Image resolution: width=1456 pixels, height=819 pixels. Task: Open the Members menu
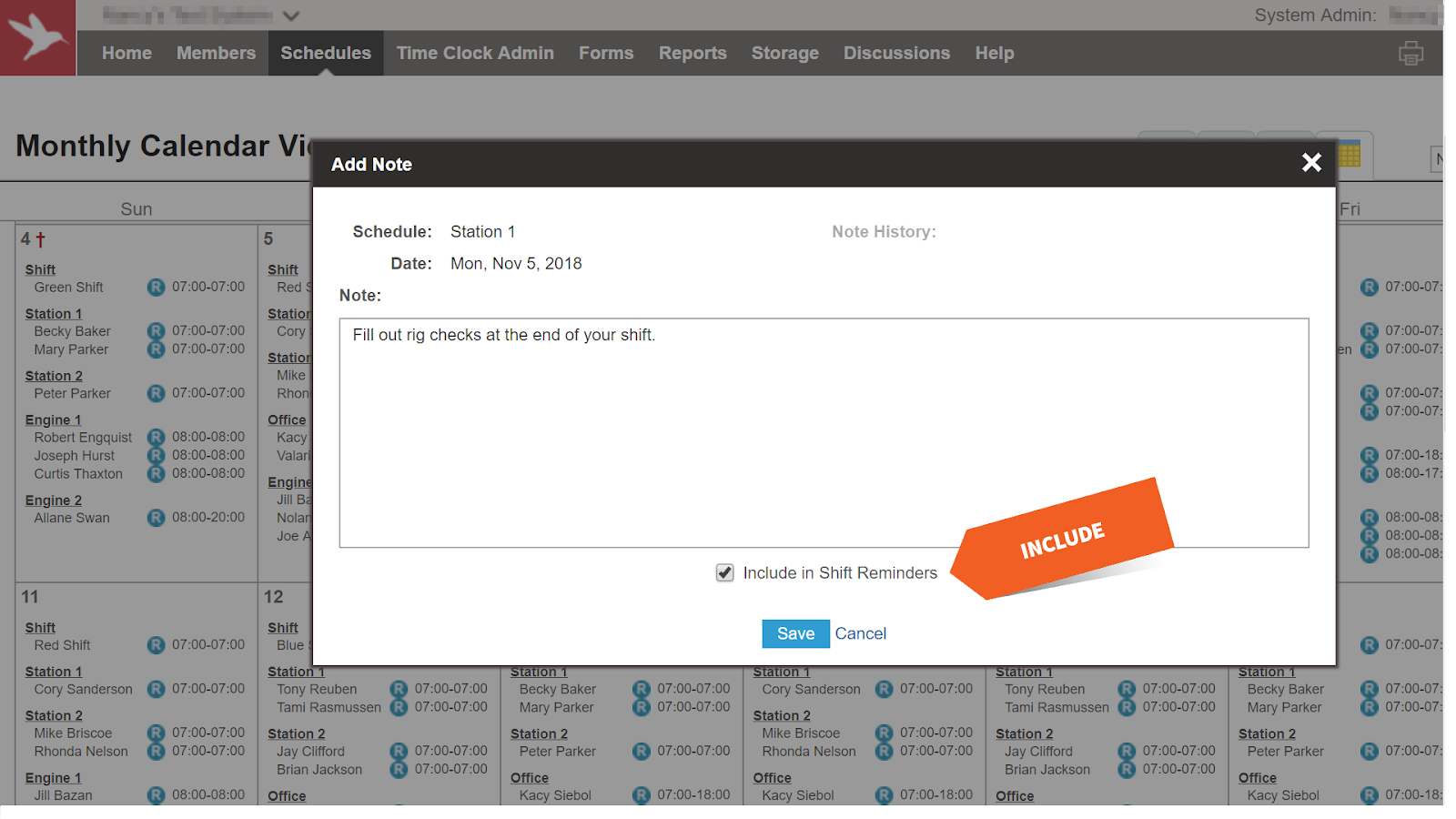(x=216, y=53)
